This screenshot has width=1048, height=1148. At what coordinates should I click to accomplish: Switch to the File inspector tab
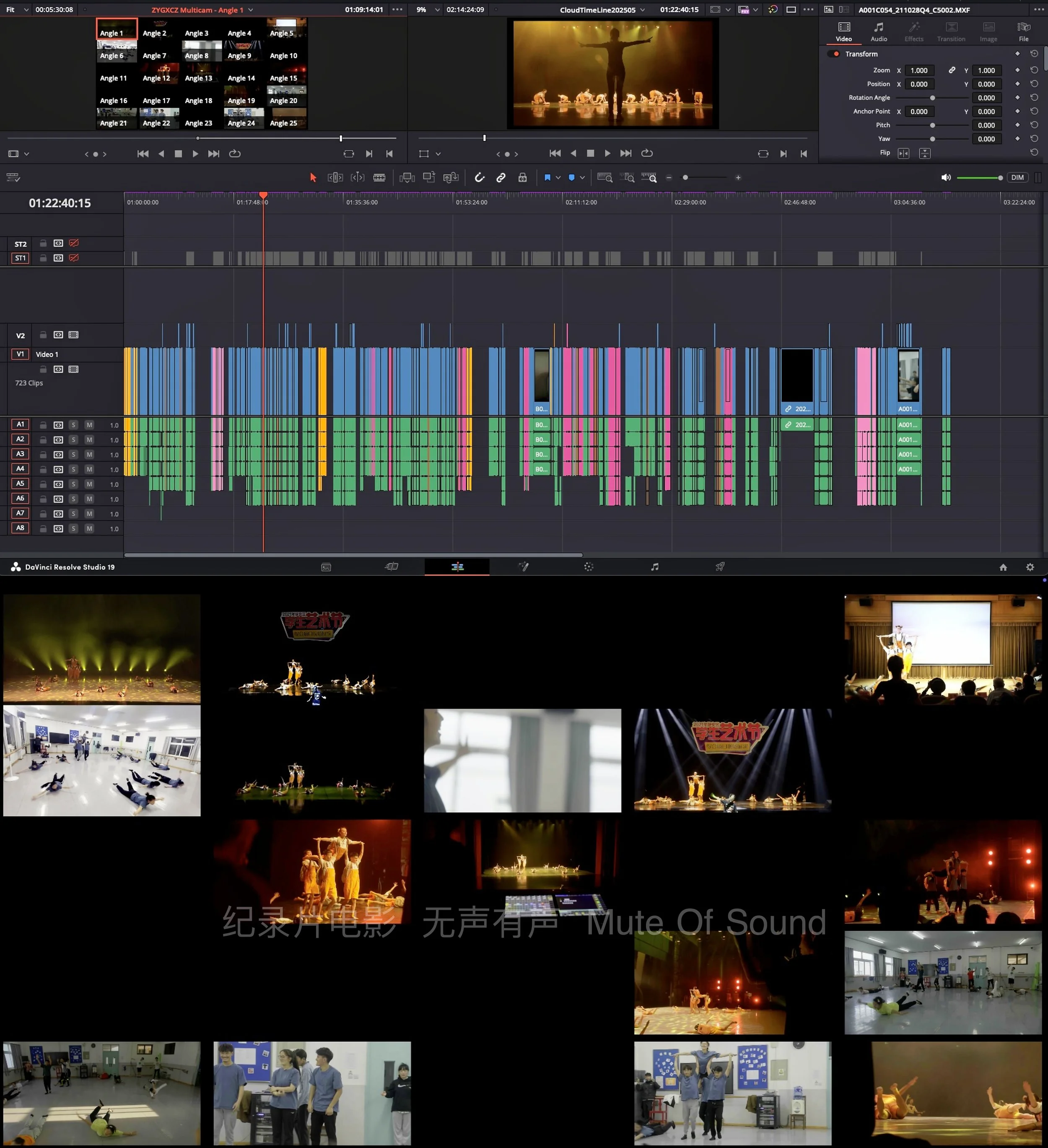click(x=1023, y=32)
